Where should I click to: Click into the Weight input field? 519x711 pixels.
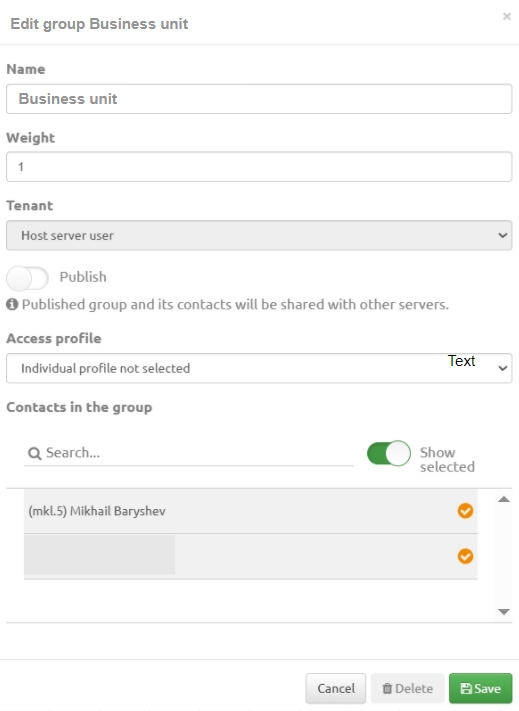click(259, 167)
